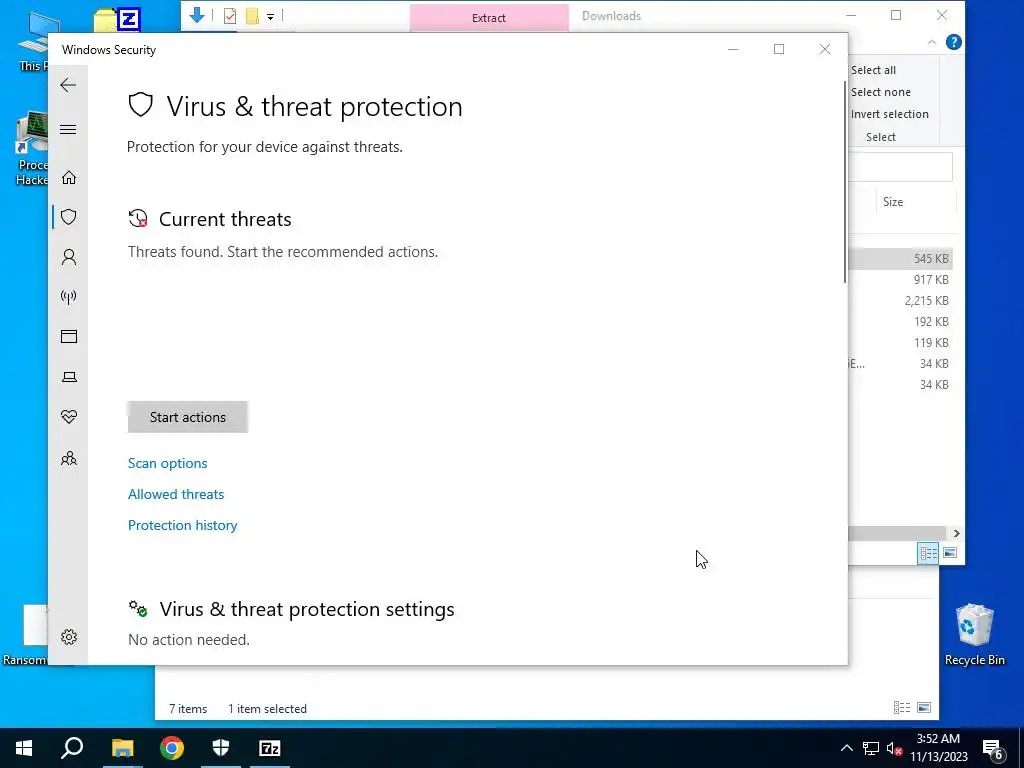Open quick access toolbar dropdown arrow

tap(270, 16)
